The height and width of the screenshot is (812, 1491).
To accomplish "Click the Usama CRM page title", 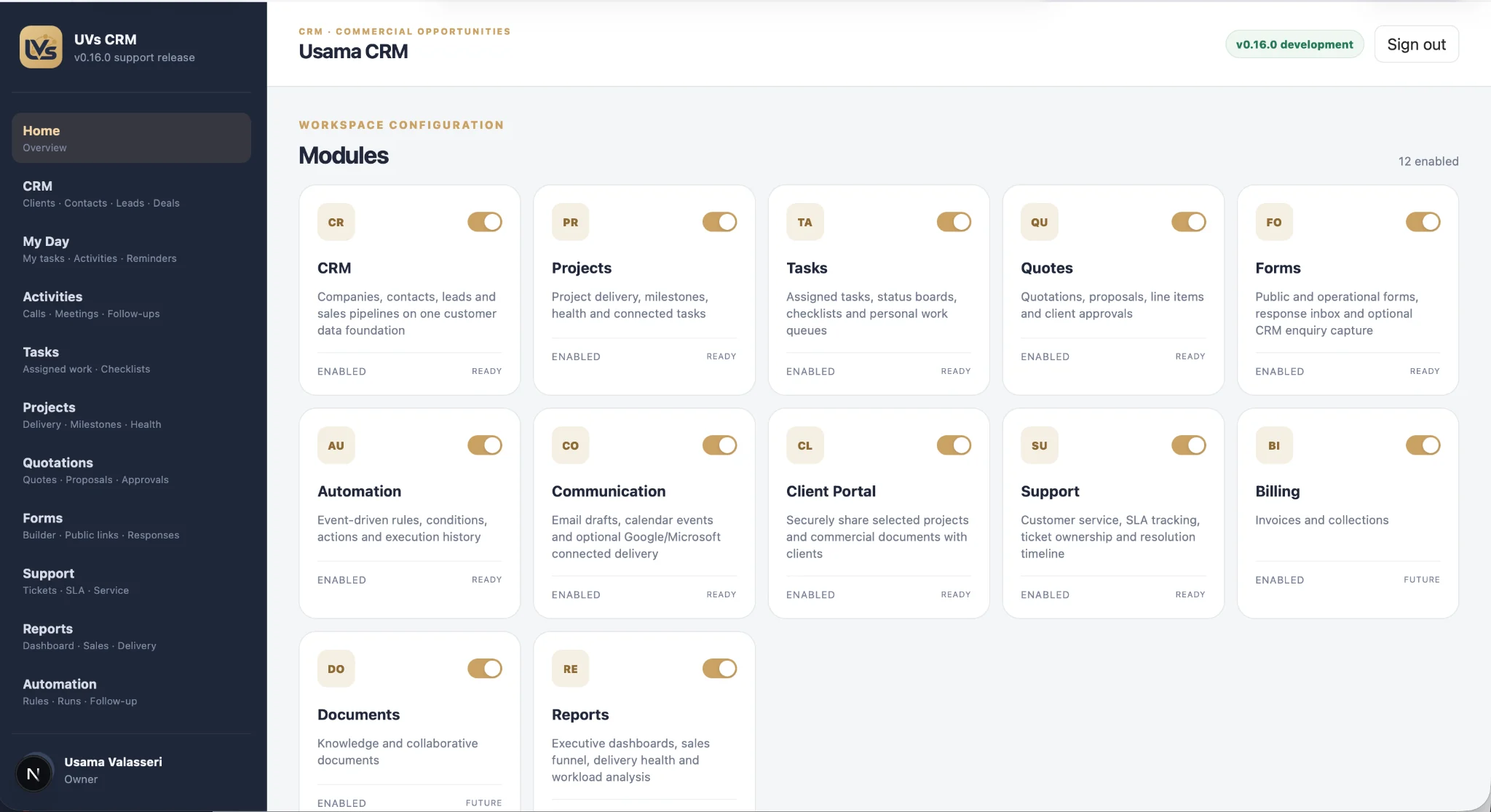I will tap(353, 52).
